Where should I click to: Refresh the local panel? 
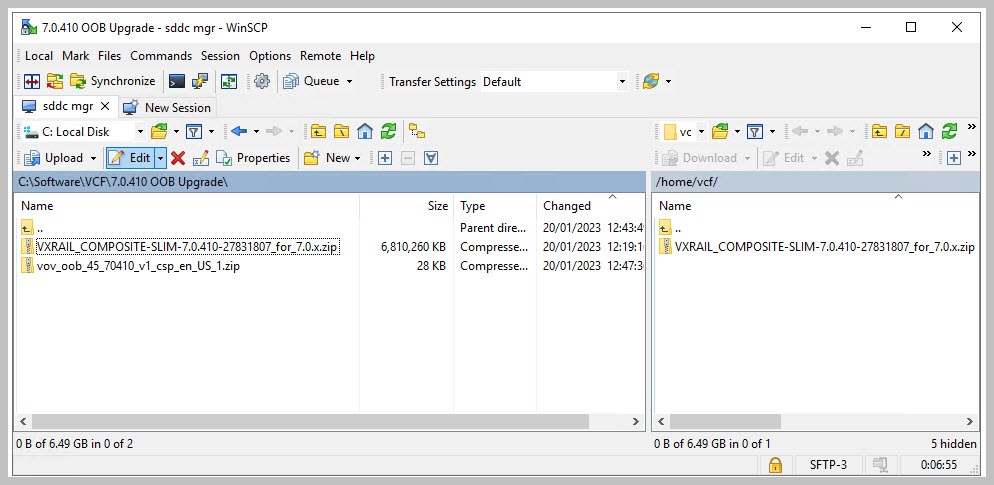388,132
